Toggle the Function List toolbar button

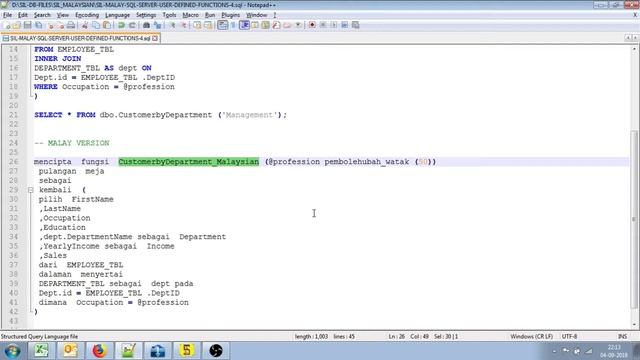(x=276, y=25)
